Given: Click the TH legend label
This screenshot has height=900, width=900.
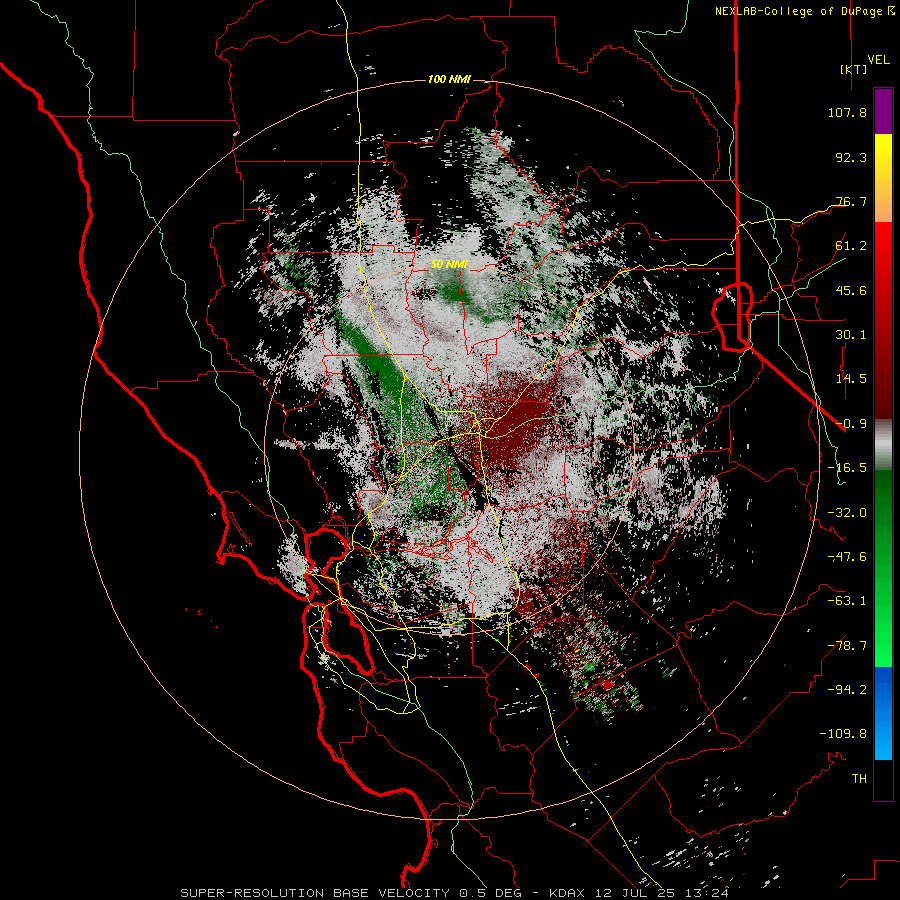Looking at the screenshot, I should 859,778.
